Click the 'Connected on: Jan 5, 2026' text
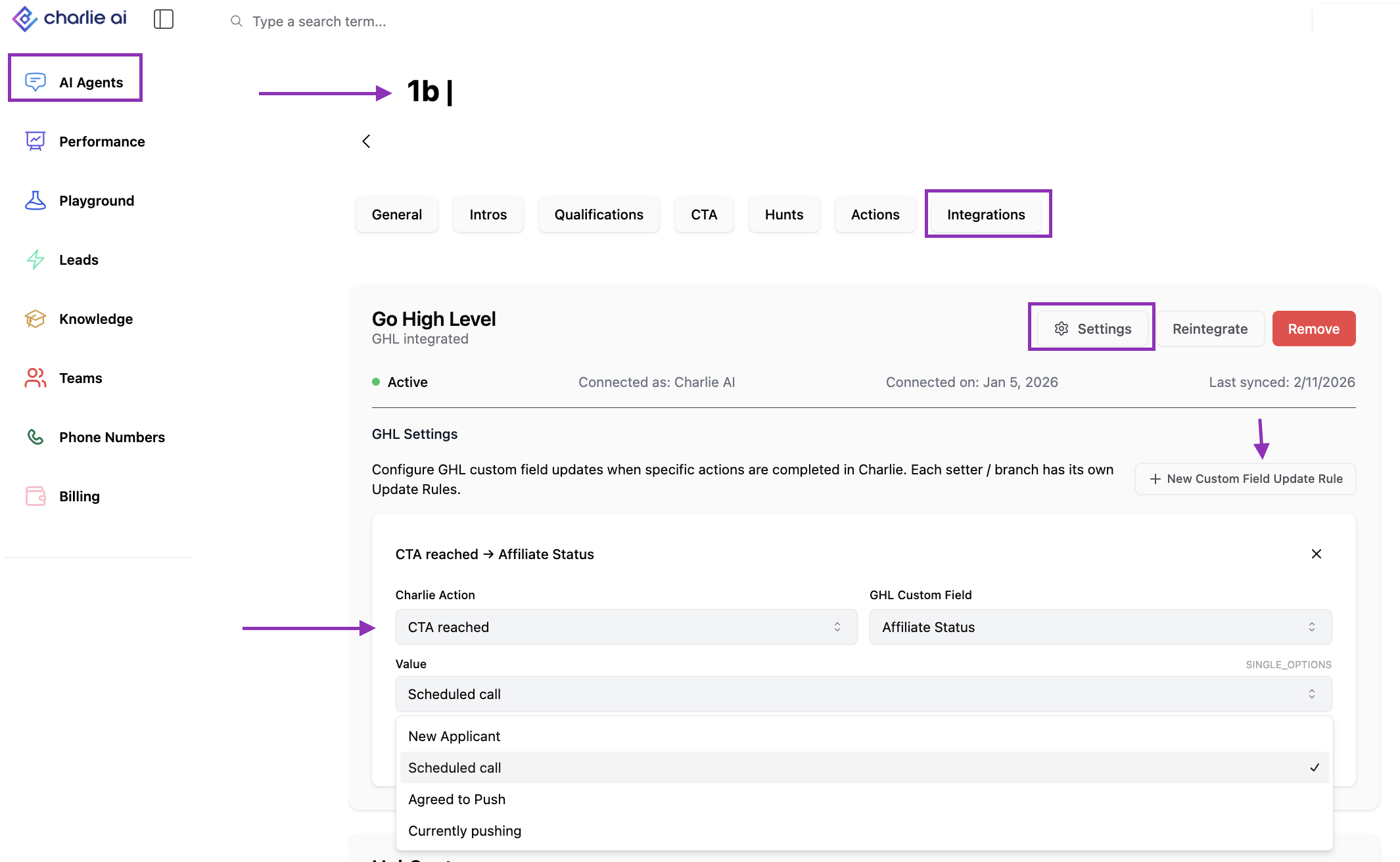The image size is (1400, 862). (x=972, y=382)
